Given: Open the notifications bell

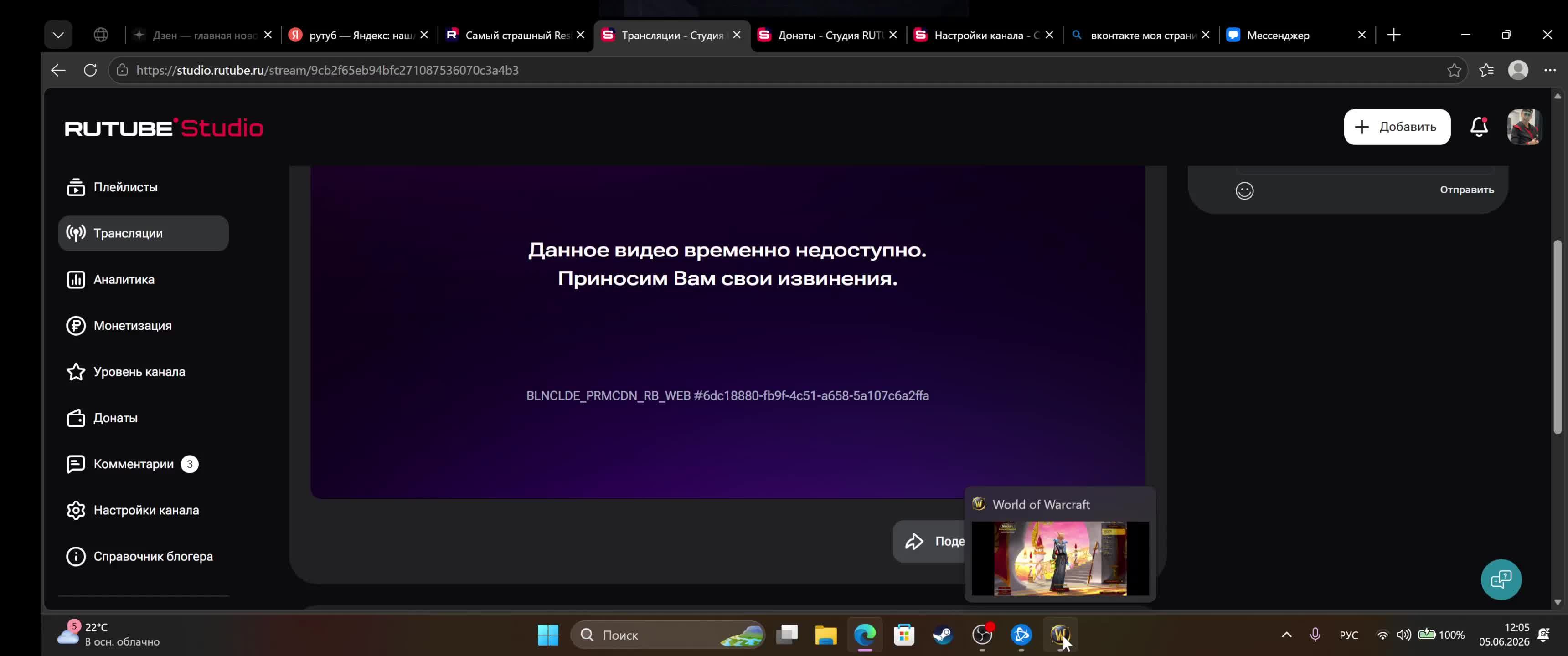Looking at the screenshot, I should [1479, 127].
